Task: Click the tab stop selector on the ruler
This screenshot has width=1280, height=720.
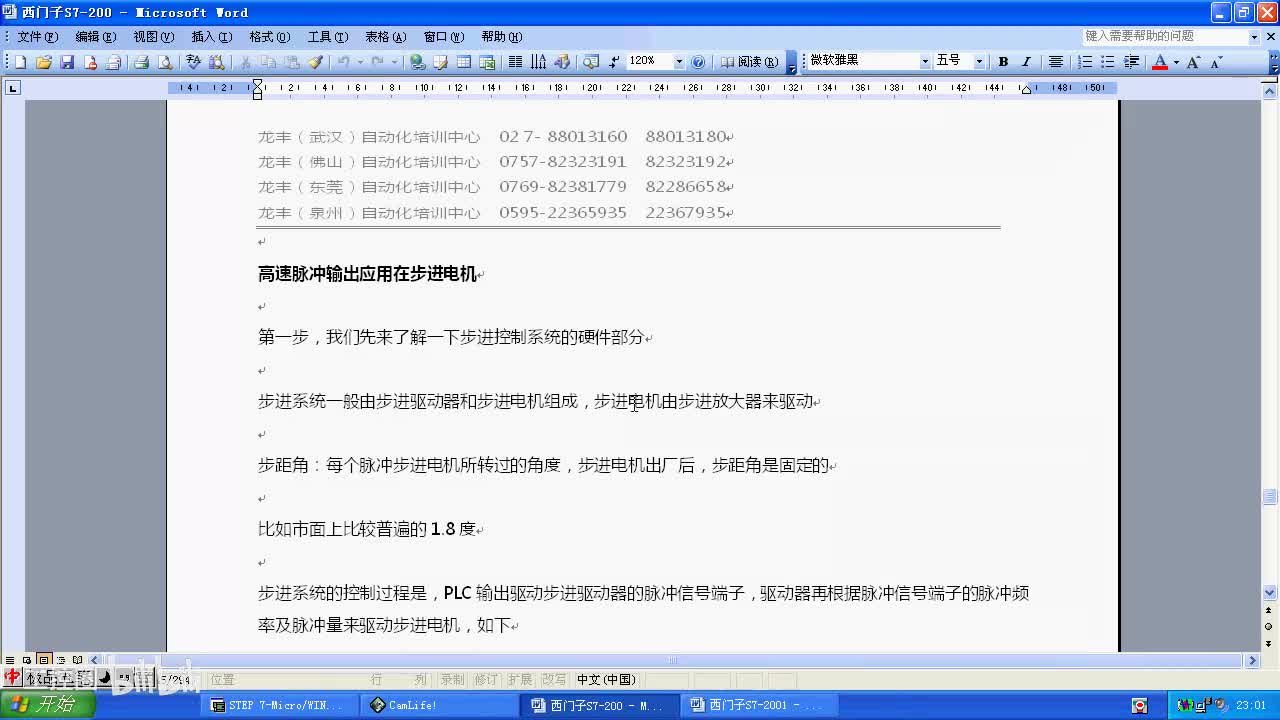Action: click(12, 88)
